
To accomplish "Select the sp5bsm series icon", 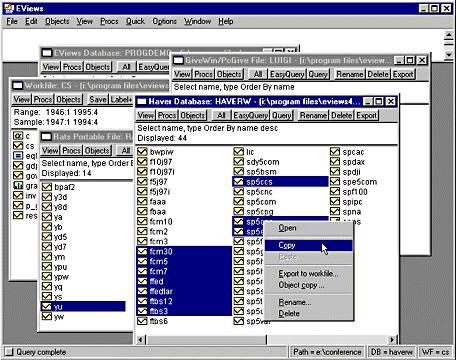I will [239, 172].
